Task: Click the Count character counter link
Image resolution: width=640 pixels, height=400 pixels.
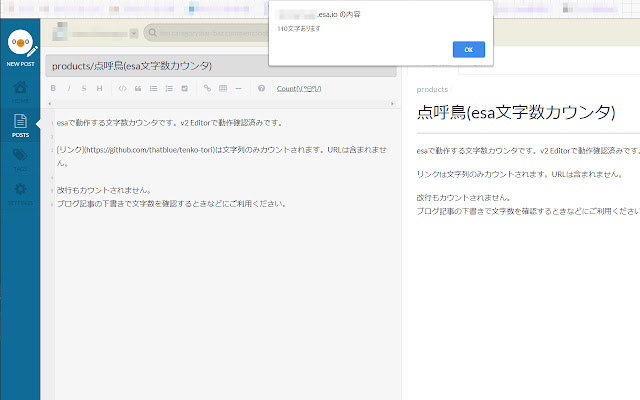Action: (300, 88)
